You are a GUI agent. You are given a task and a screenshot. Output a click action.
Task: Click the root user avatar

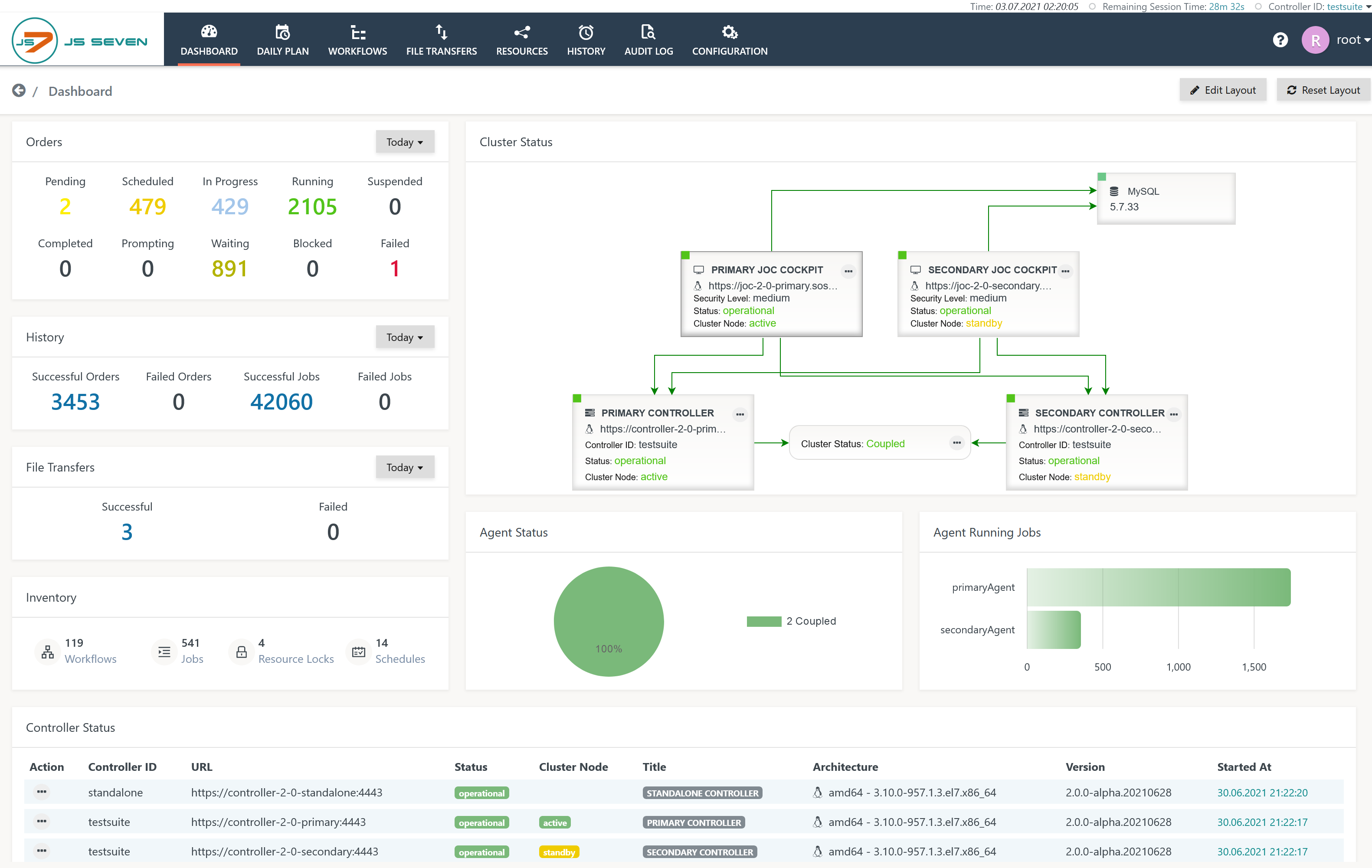(1316, 40)
